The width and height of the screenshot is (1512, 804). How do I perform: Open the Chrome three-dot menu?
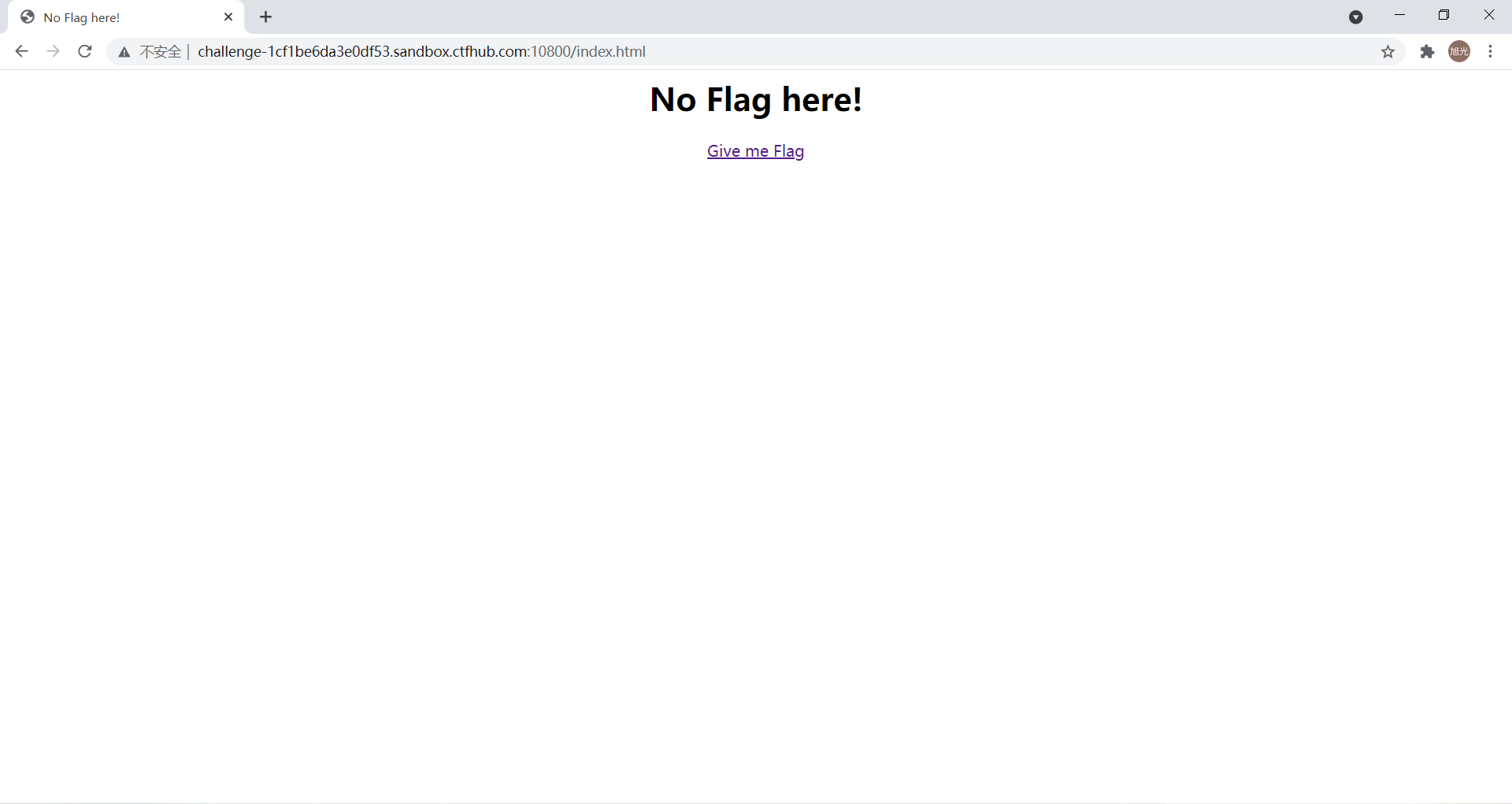pyautogui.click(x=1490, y=52)
